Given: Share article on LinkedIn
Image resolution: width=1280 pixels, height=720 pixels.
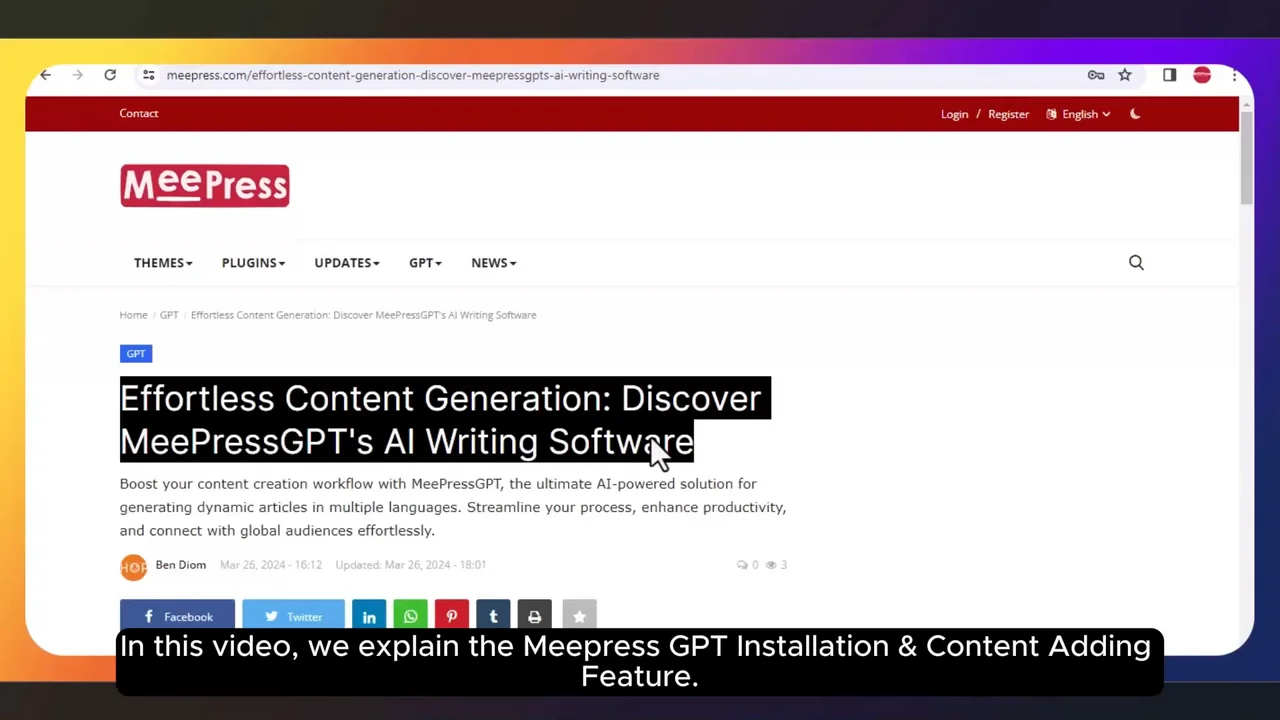Looking at the screenshot, I should pyautogui.click(x=369, y=616).
